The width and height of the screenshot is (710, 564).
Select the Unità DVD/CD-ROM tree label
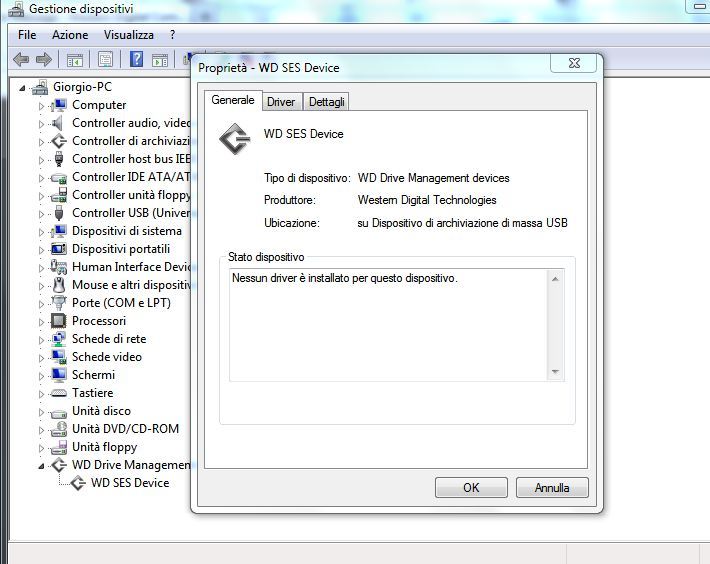[125, 429]
